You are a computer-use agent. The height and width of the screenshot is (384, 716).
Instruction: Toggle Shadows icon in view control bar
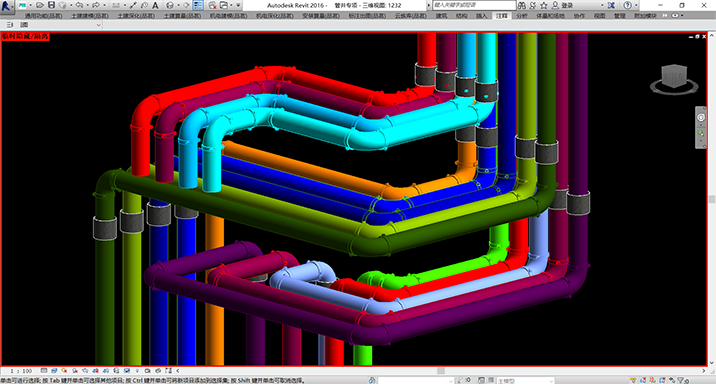(x=75, y=370)
